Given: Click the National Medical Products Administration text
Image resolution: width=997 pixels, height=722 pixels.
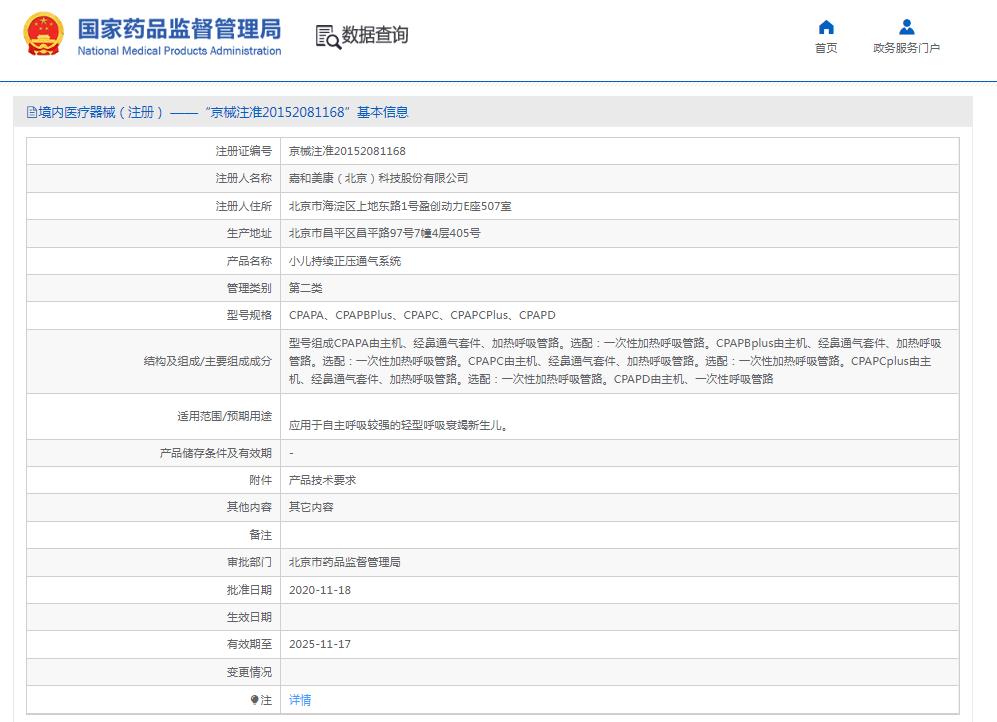Looking at the screenshot, I should 179,51.
